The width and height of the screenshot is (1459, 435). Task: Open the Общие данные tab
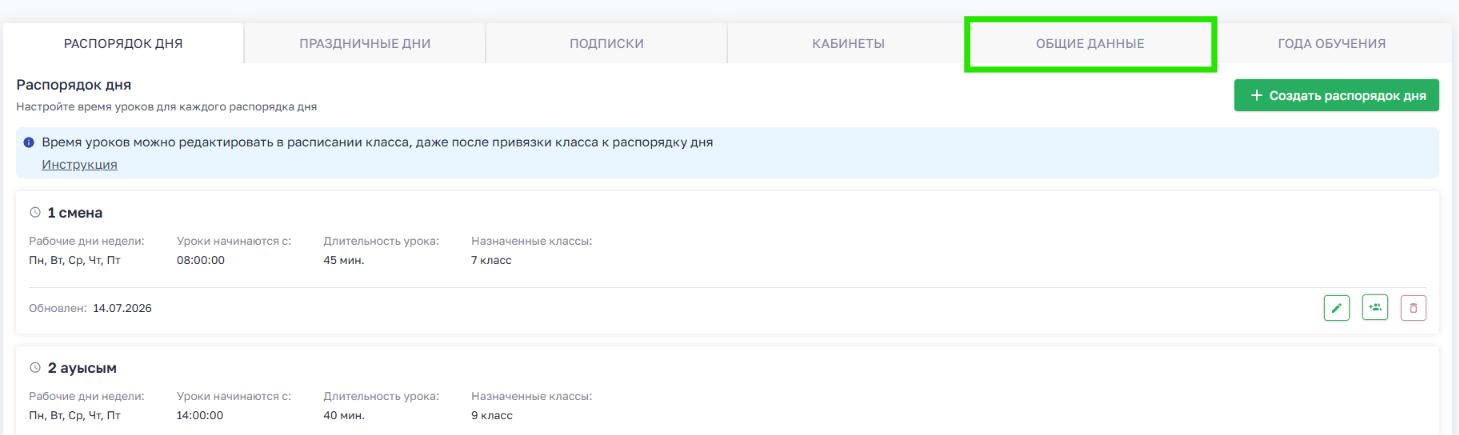(1090, 43)
